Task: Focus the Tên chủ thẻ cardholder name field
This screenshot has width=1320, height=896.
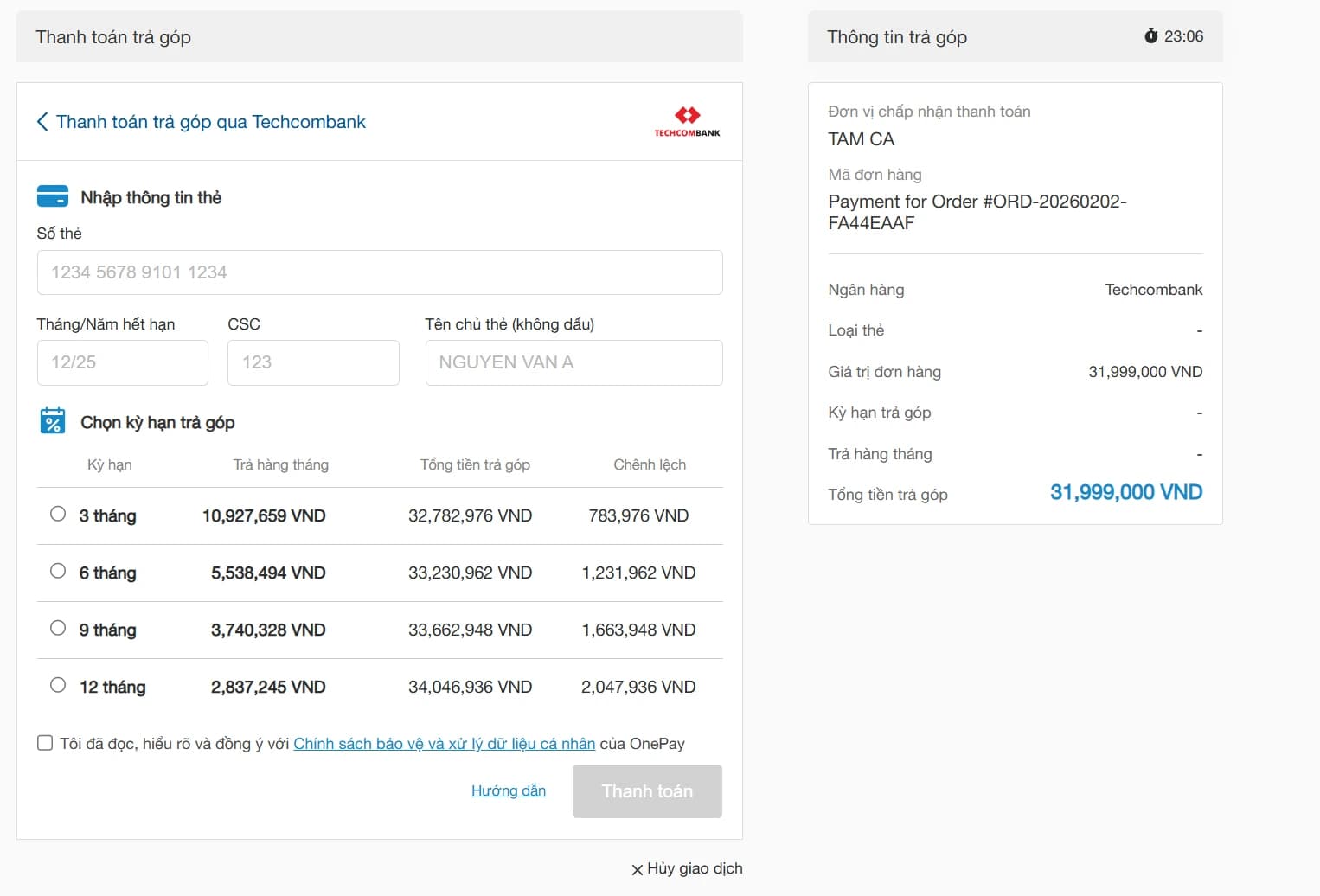Action: (573, 362)
